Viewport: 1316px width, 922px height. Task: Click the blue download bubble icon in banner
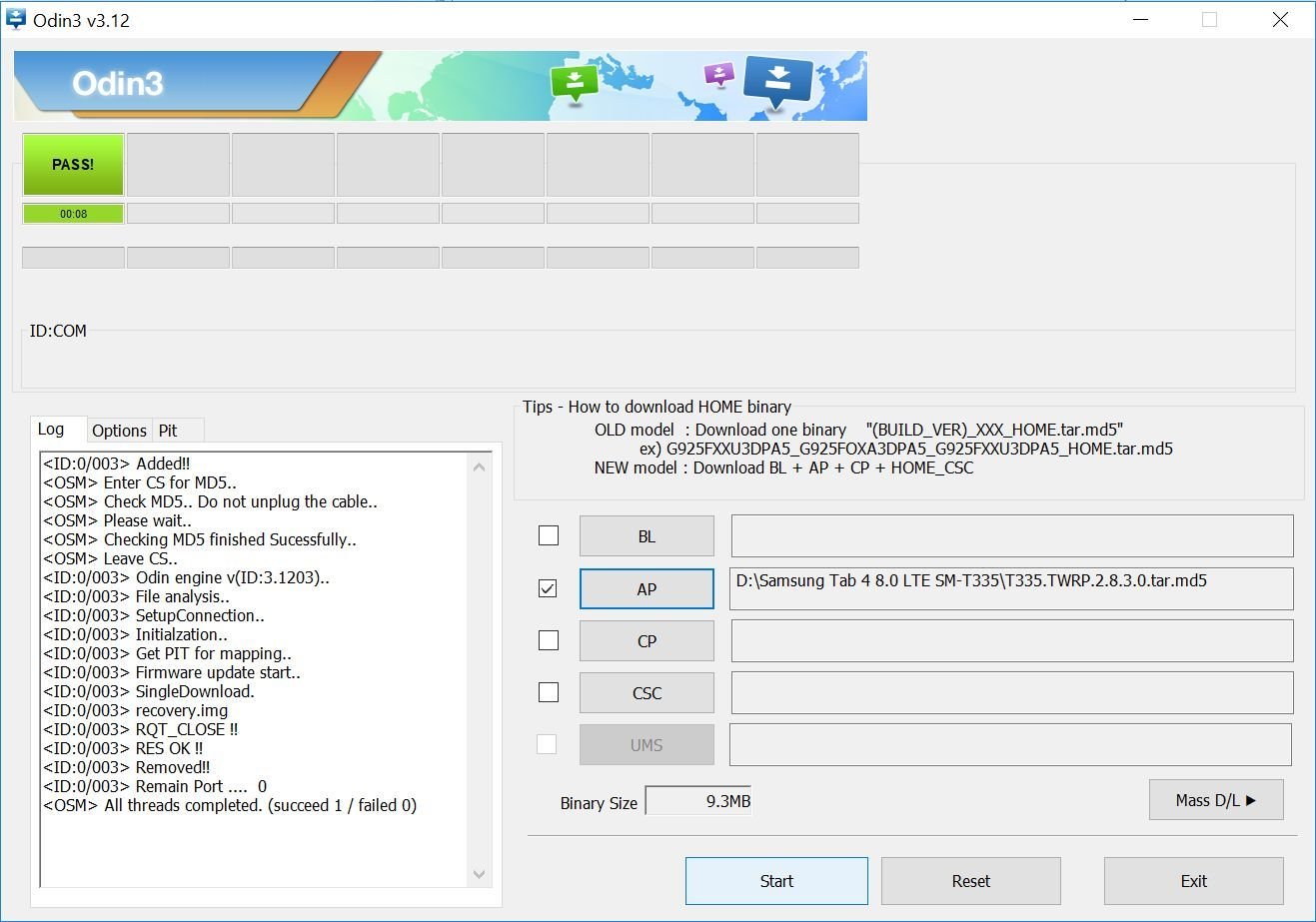pos(778,83)
